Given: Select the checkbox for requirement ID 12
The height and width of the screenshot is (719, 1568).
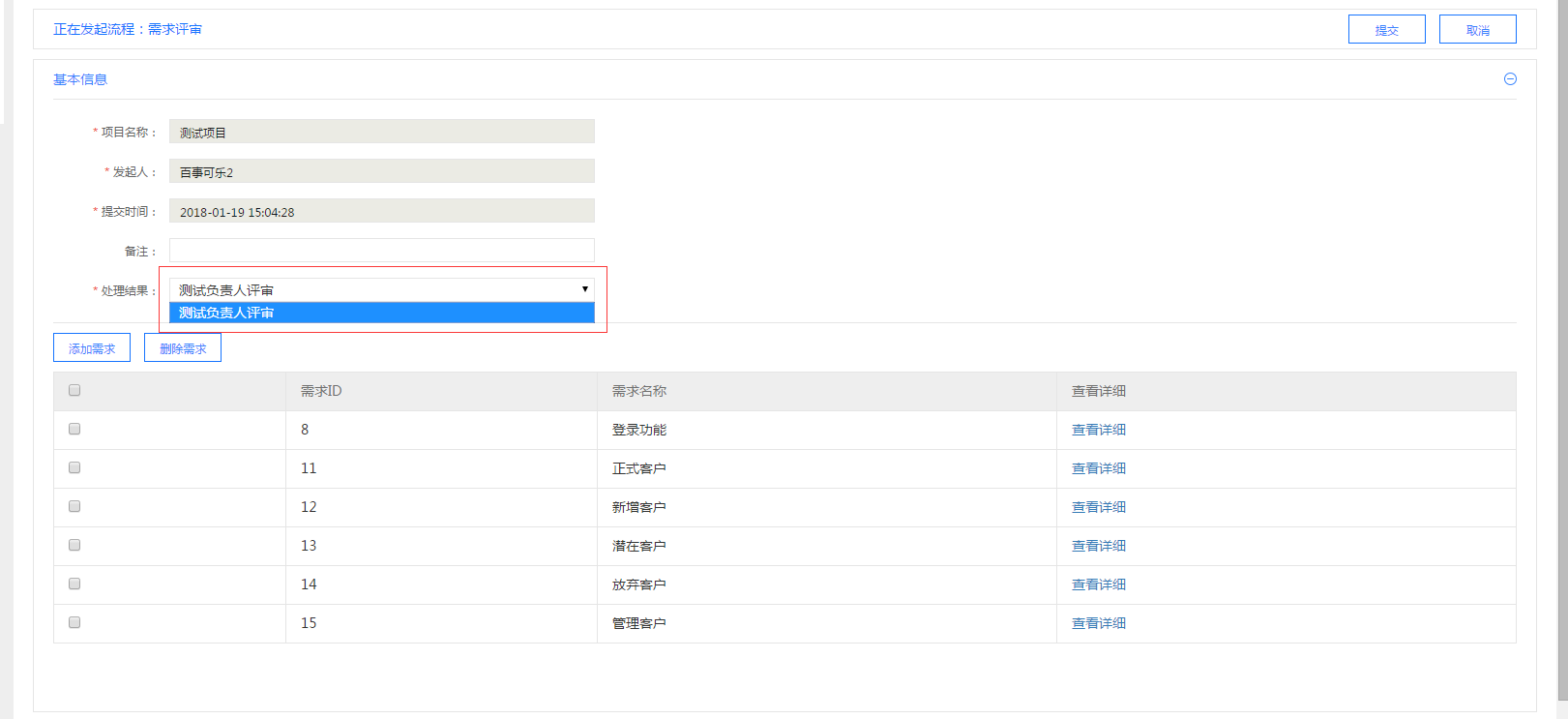Looking at the screenshot, I should pos(74,507).
